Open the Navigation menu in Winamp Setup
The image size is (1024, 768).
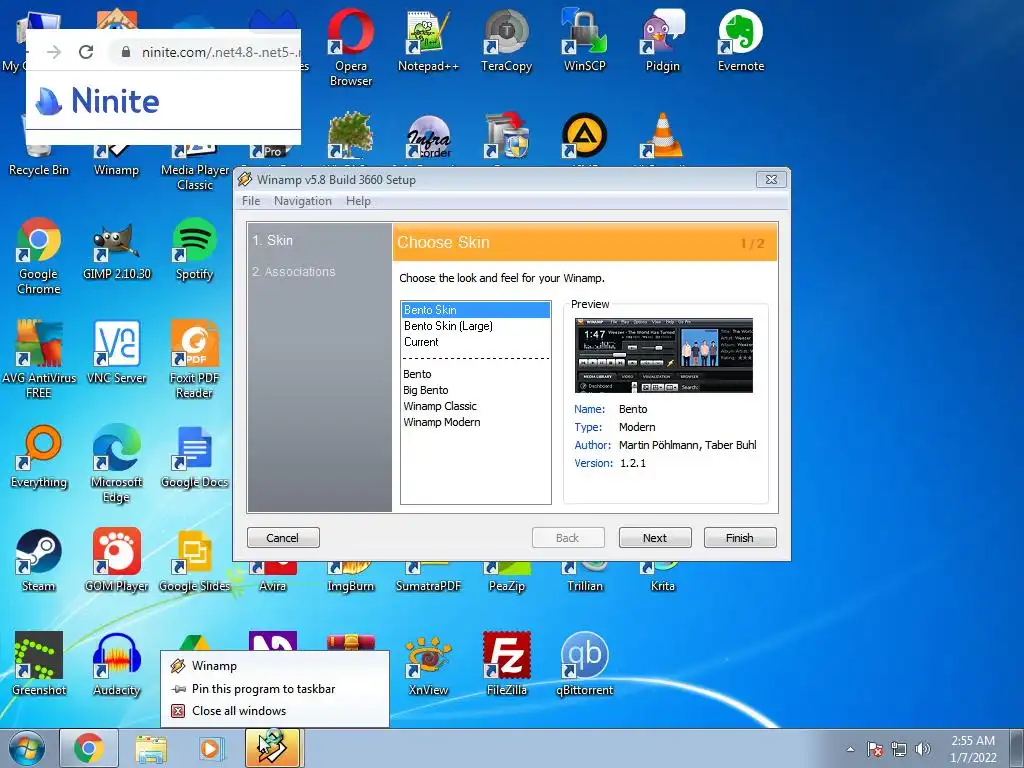coord(302,201)
